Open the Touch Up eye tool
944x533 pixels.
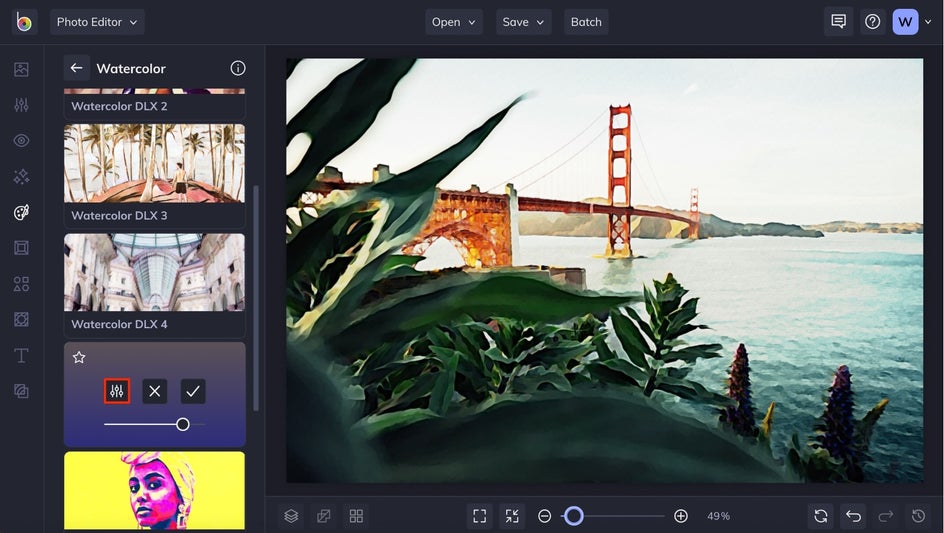(21, 140)
